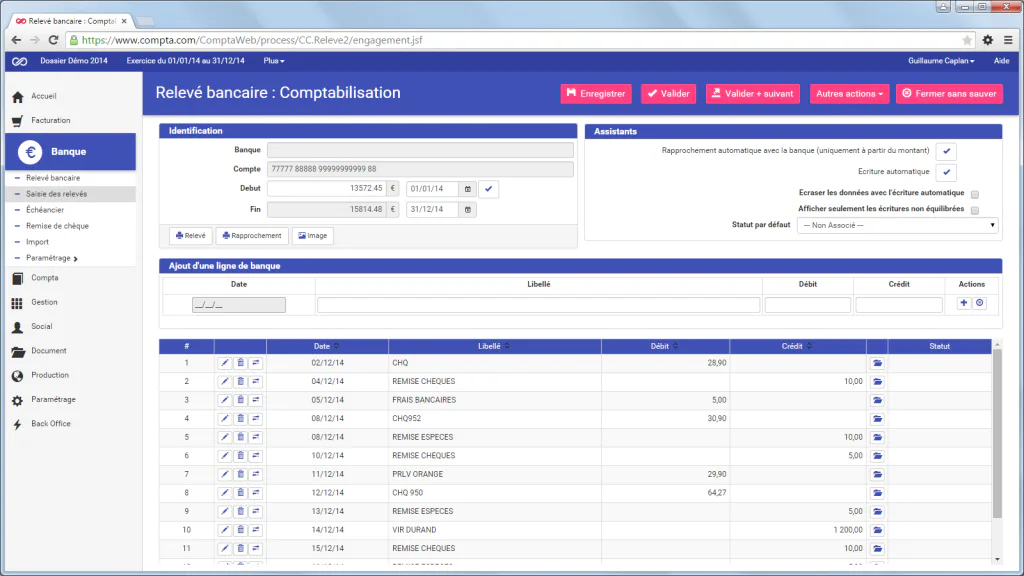1024x576 pixels.
Task: Select Échéancier in Banque submenu
Action: point(44,210)
